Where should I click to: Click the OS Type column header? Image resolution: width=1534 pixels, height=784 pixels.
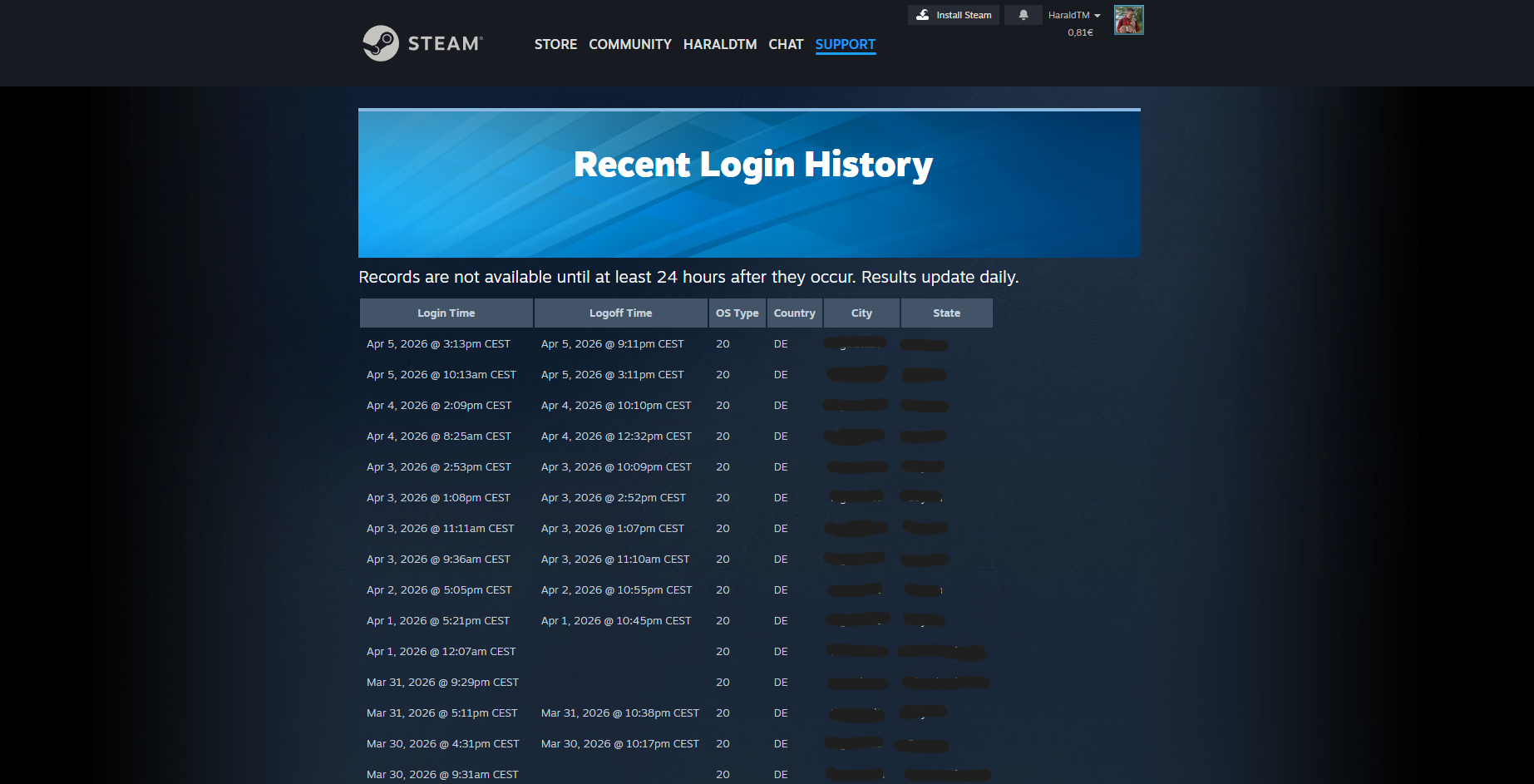(x=737, y=313)
